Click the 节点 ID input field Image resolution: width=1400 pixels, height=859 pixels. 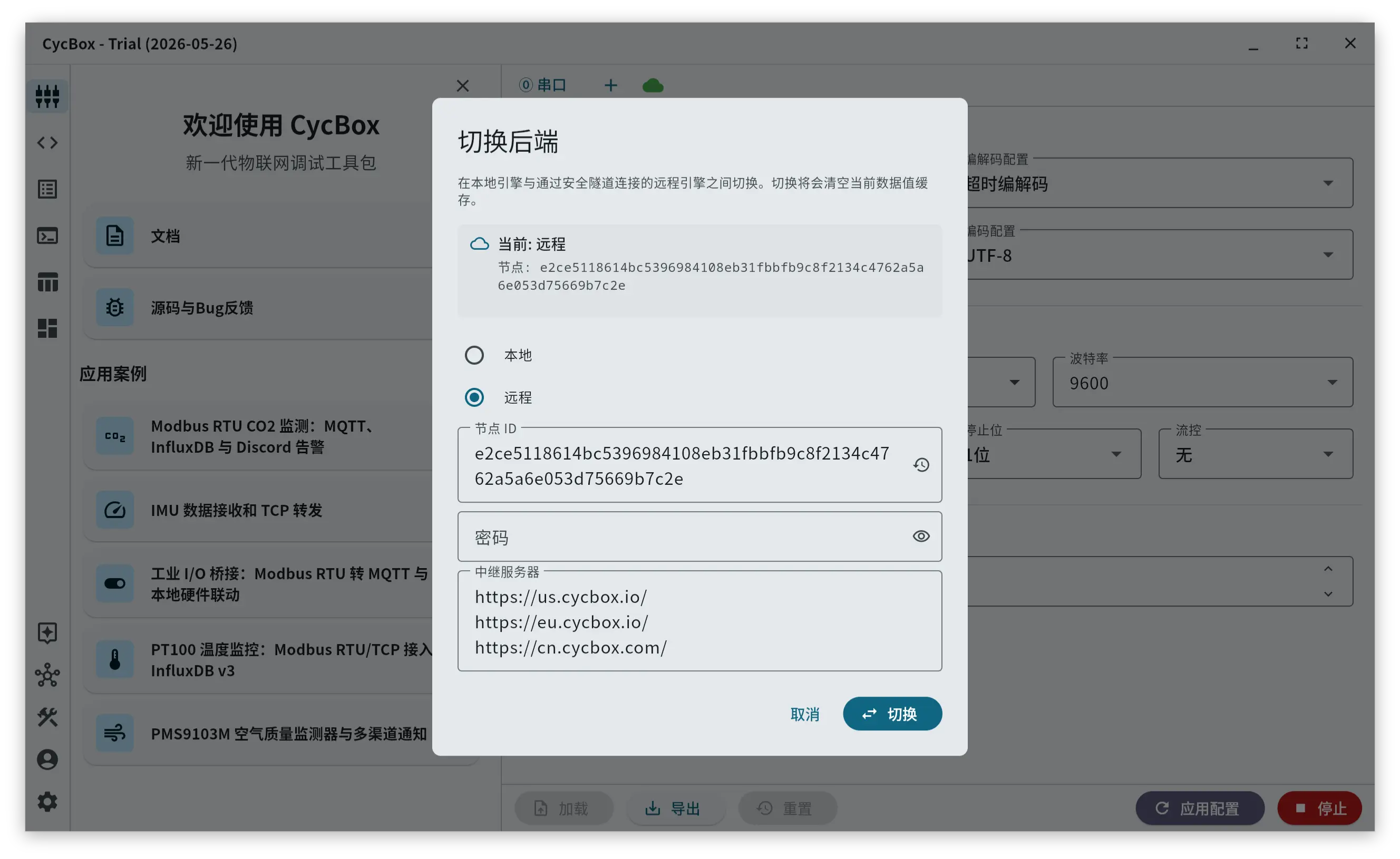coord(699,465)
